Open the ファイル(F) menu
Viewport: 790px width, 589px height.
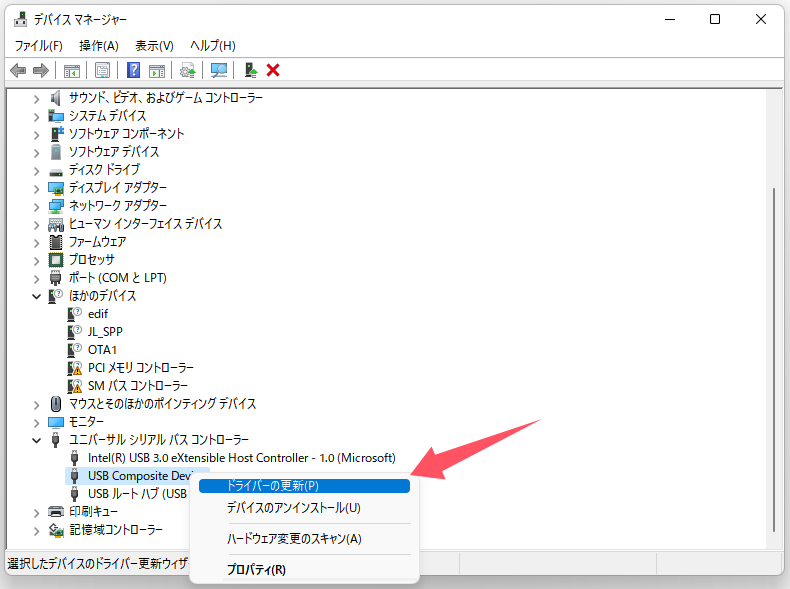(x=38, y=46)
